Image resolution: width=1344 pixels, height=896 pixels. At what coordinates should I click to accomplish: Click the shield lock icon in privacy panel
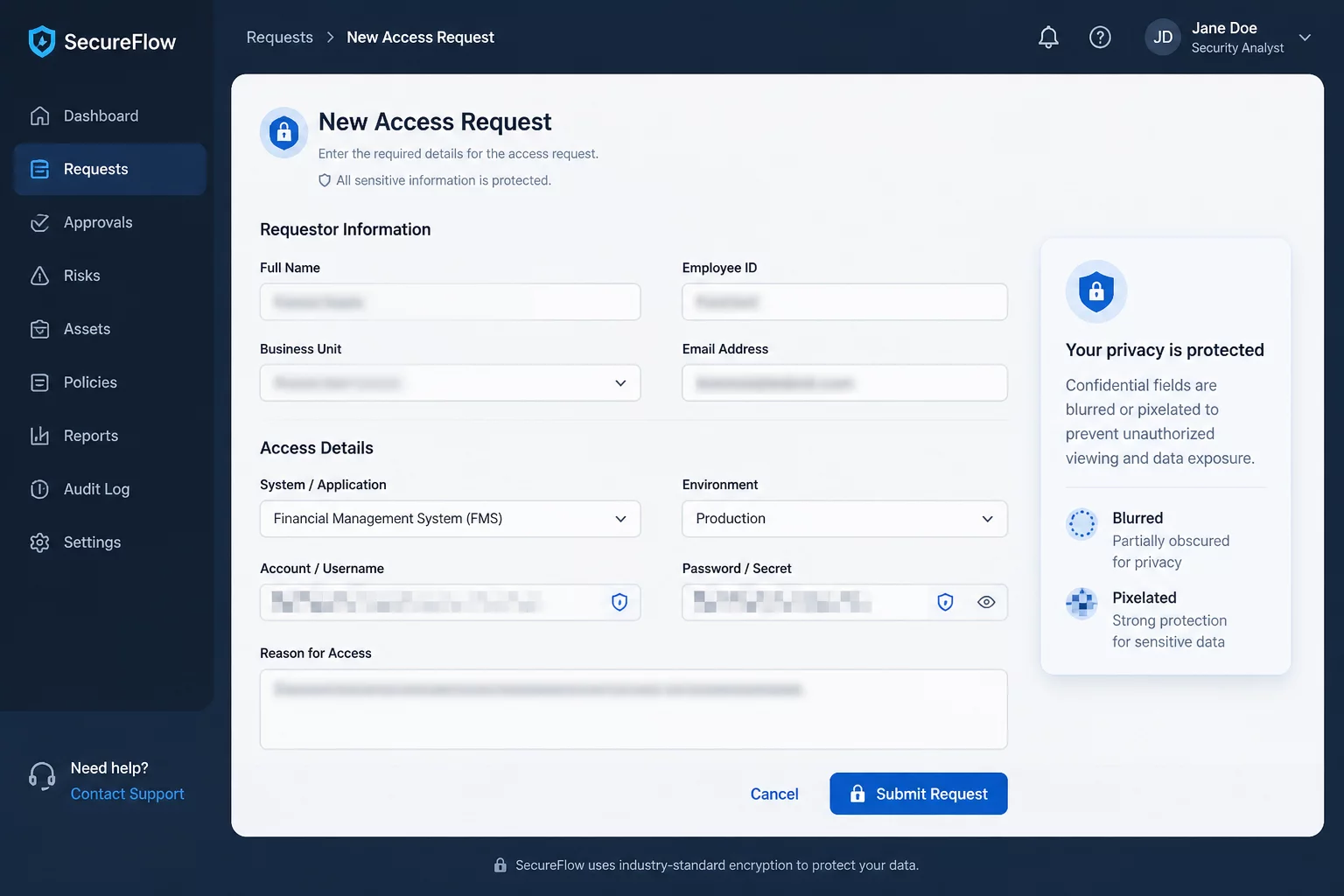(x=1096, y=291)
